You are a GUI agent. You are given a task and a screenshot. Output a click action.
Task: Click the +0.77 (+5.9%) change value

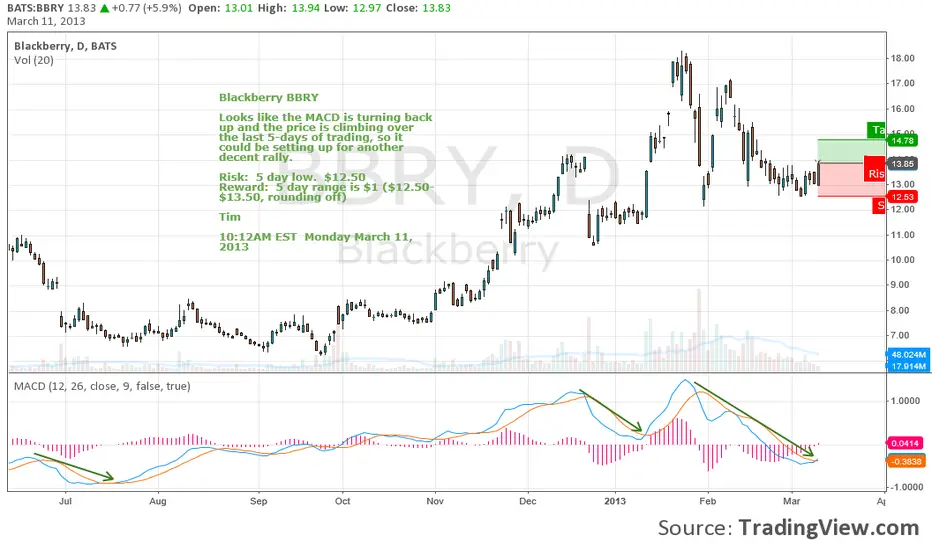pos(147,8)
